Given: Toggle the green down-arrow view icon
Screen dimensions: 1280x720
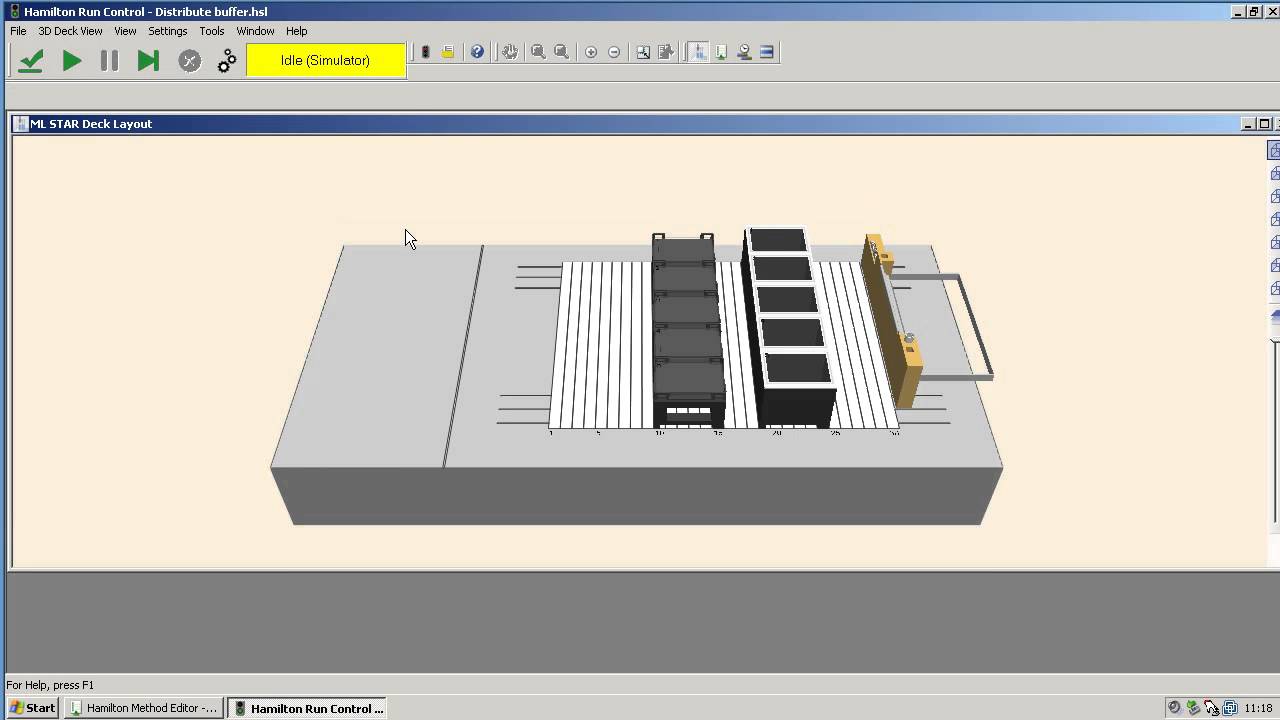Looking at the screenshot, I should point(721,52).
